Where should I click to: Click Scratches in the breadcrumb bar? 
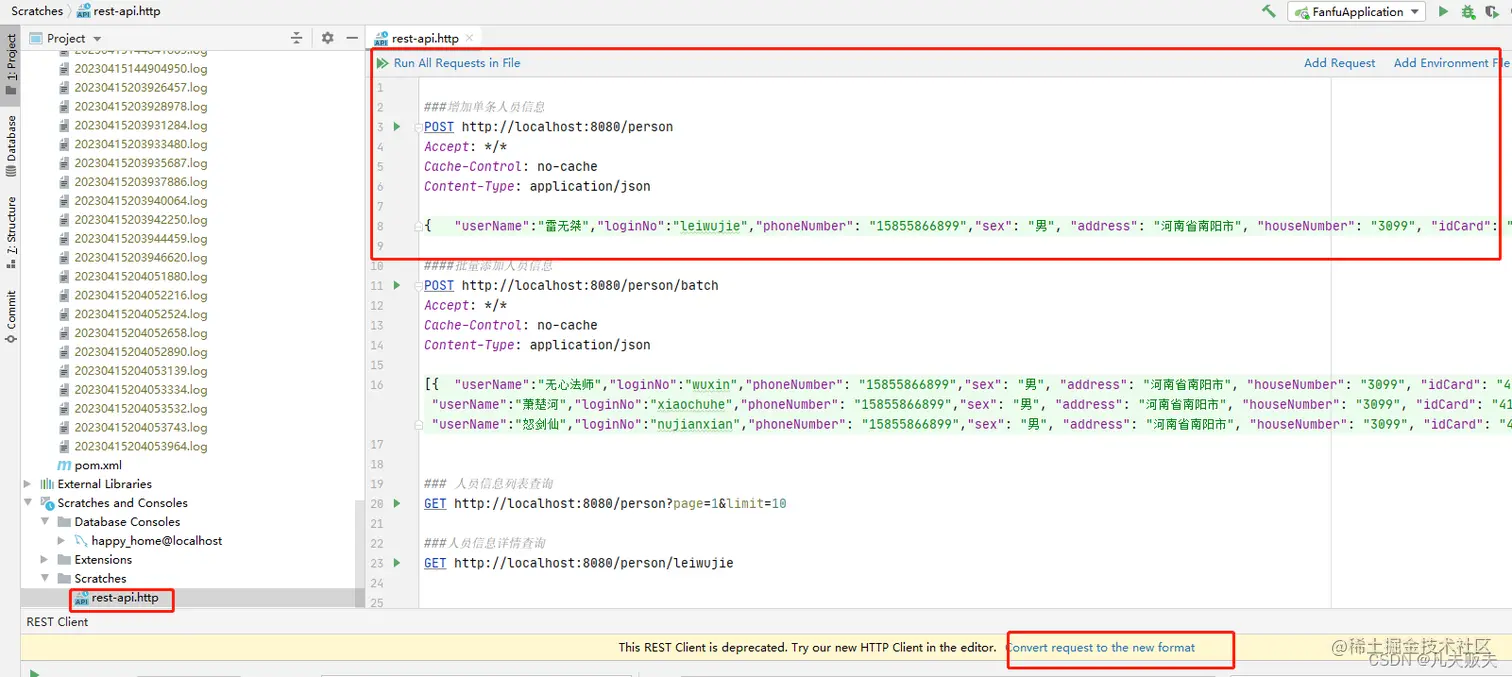pyautogui.click(x=37, y=11)
